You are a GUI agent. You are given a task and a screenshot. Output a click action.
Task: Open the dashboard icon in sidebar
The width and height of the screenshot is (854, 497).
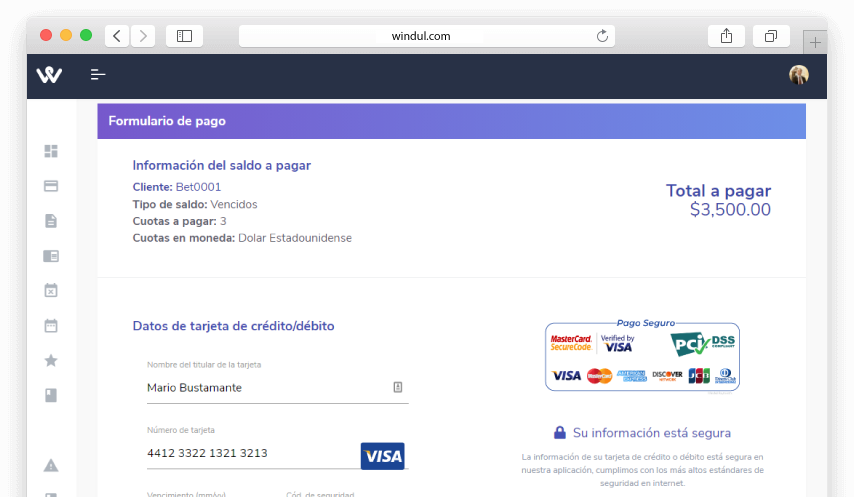click(x=51, y=151)
